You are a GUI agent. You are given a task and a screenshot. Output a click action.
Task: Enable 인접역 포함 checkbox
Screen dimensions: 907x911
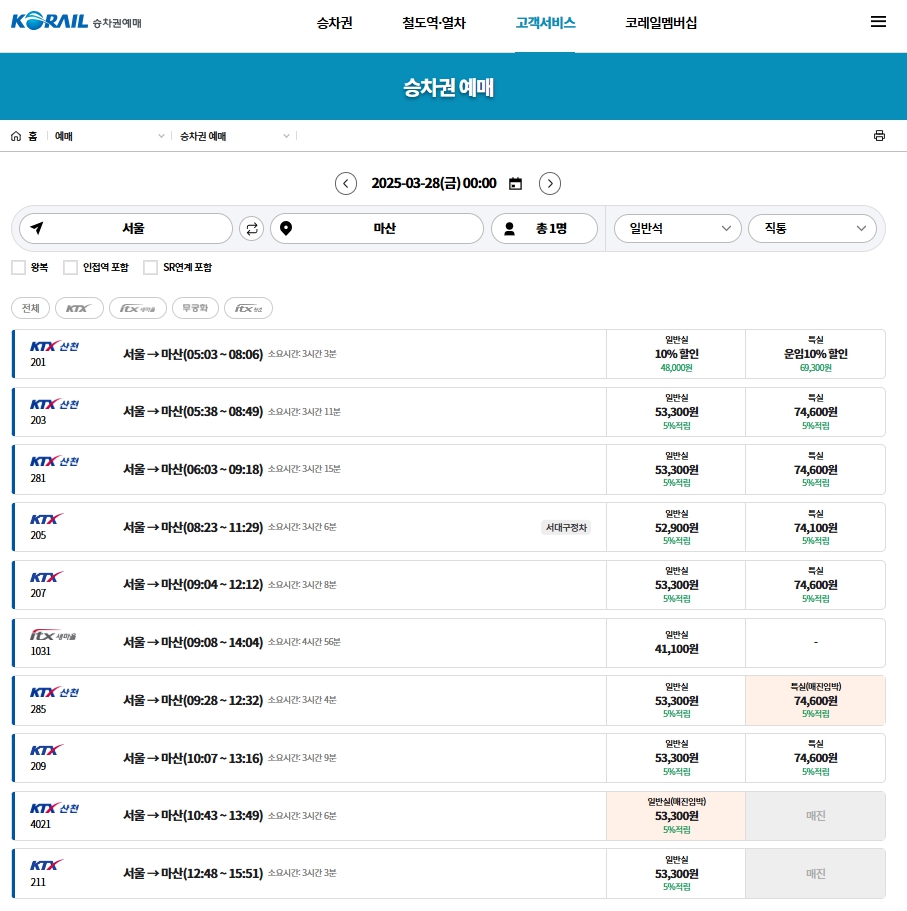coord(70,267)
